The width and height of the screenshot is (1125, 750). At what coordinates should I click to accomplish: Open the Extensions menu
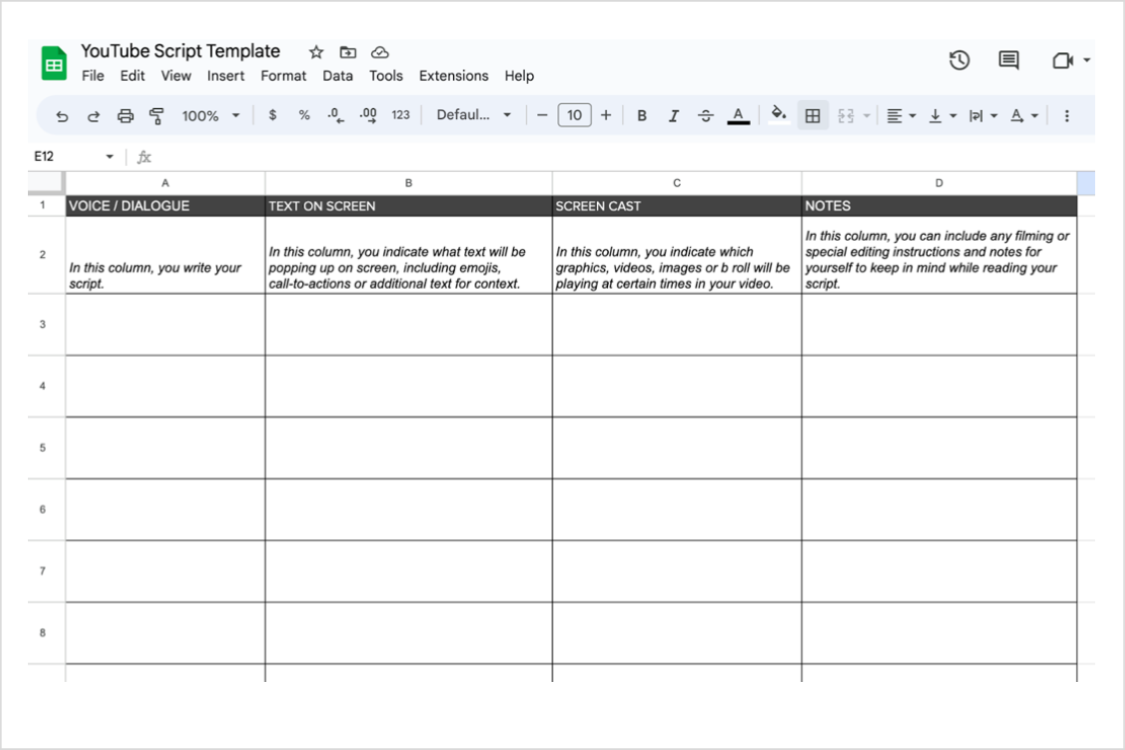pos(453,76)
